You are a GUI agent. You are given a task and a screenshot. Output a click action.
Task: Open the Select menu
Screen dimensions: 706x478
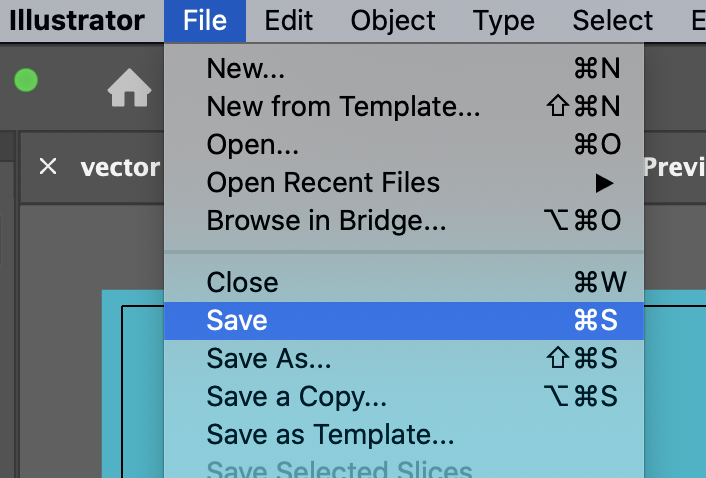pyautogui.click(x=612, y=21)
